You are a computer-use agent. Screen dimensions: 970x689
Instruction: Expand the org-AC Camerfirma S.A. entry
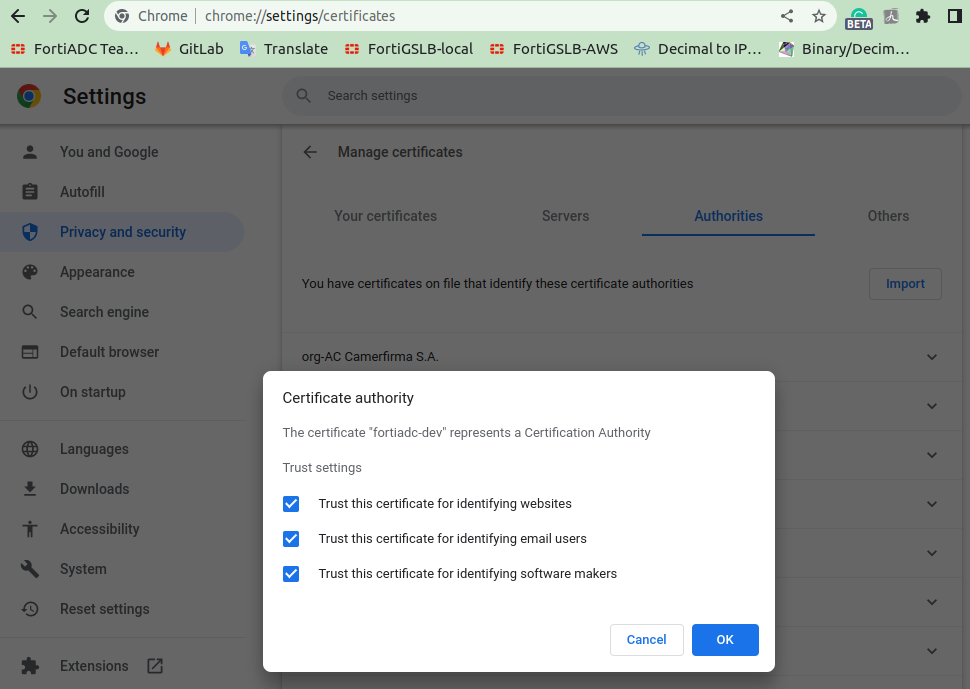[x=932, y=357]
